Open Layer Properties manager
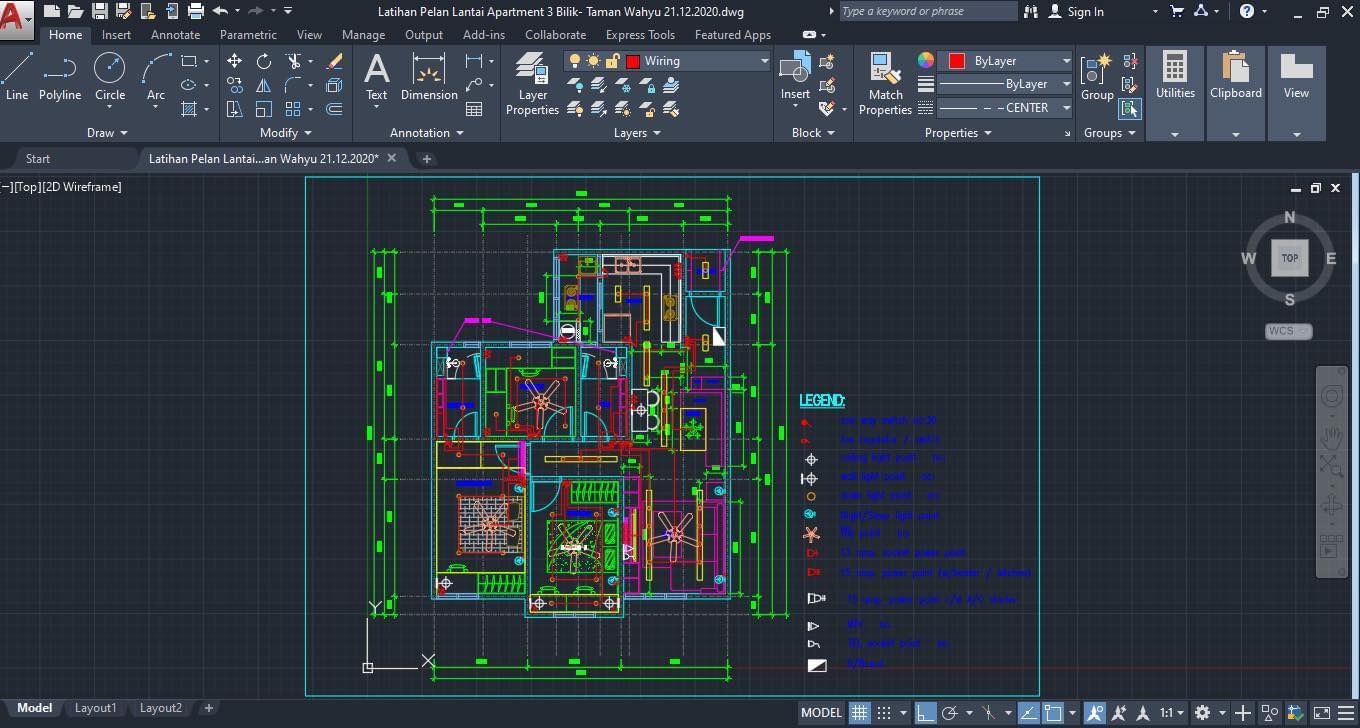The width and height of the screenshot is (1360, 728). [532, 84]
